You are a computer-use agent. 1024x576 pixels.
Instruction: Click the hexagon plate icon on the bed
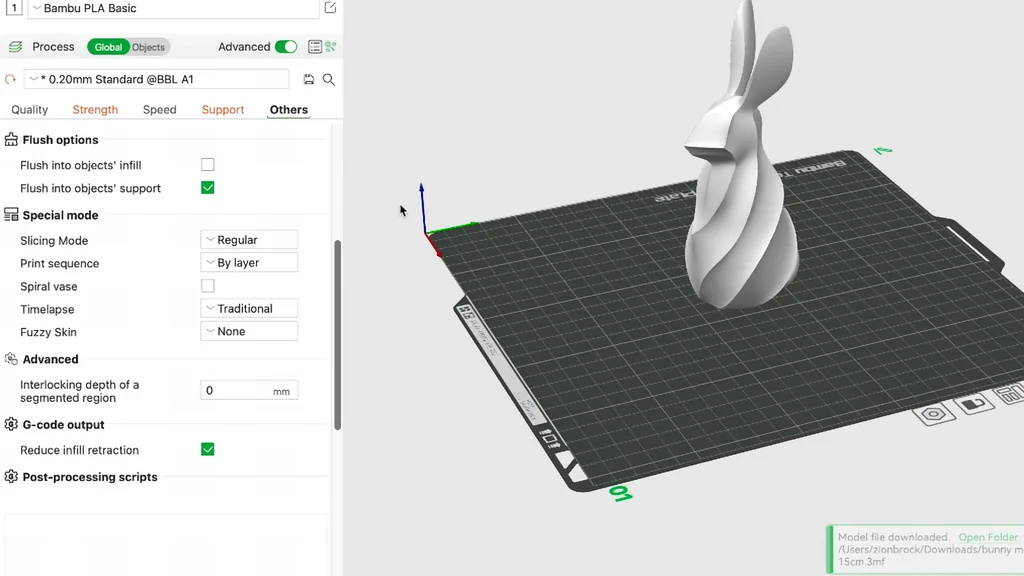point(934,414)
